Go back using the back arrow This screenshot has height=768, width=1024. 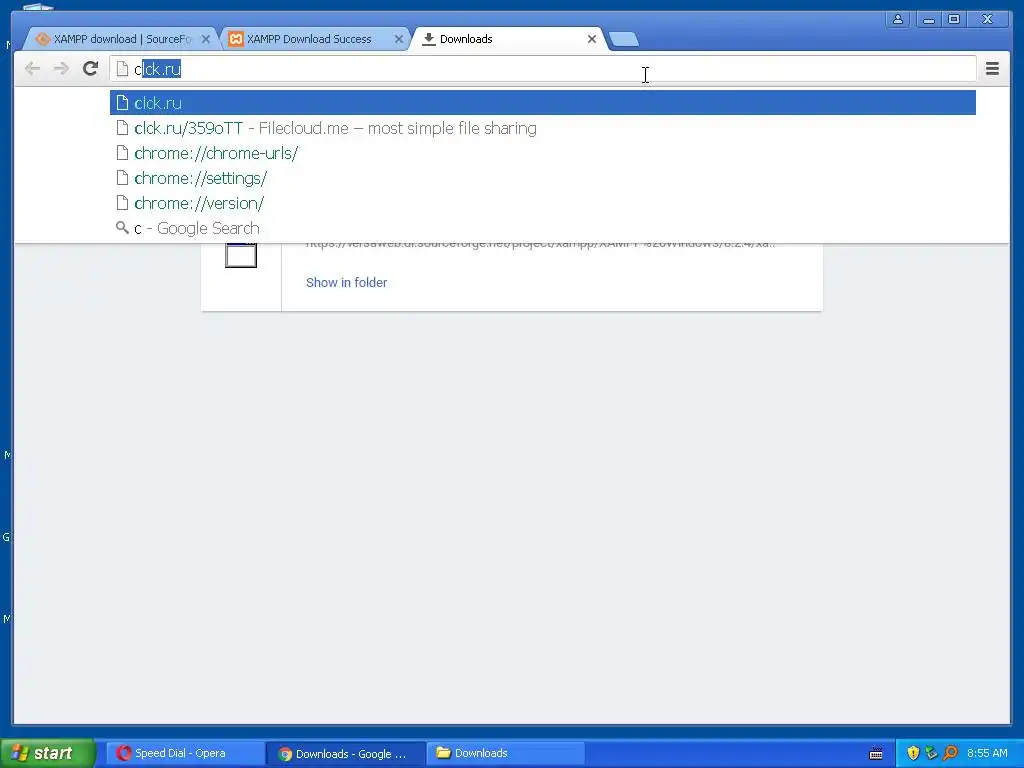32,68
